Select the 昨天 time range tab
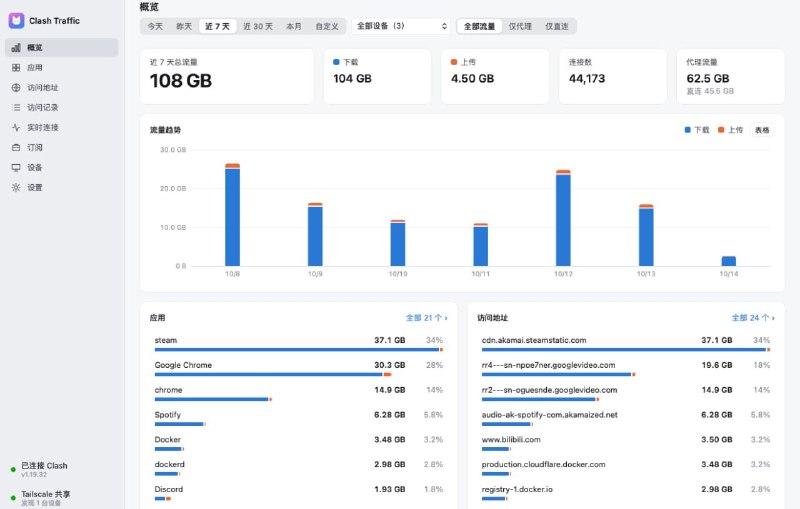Viewport: 800px width, 509px height. tap(184, 26)
